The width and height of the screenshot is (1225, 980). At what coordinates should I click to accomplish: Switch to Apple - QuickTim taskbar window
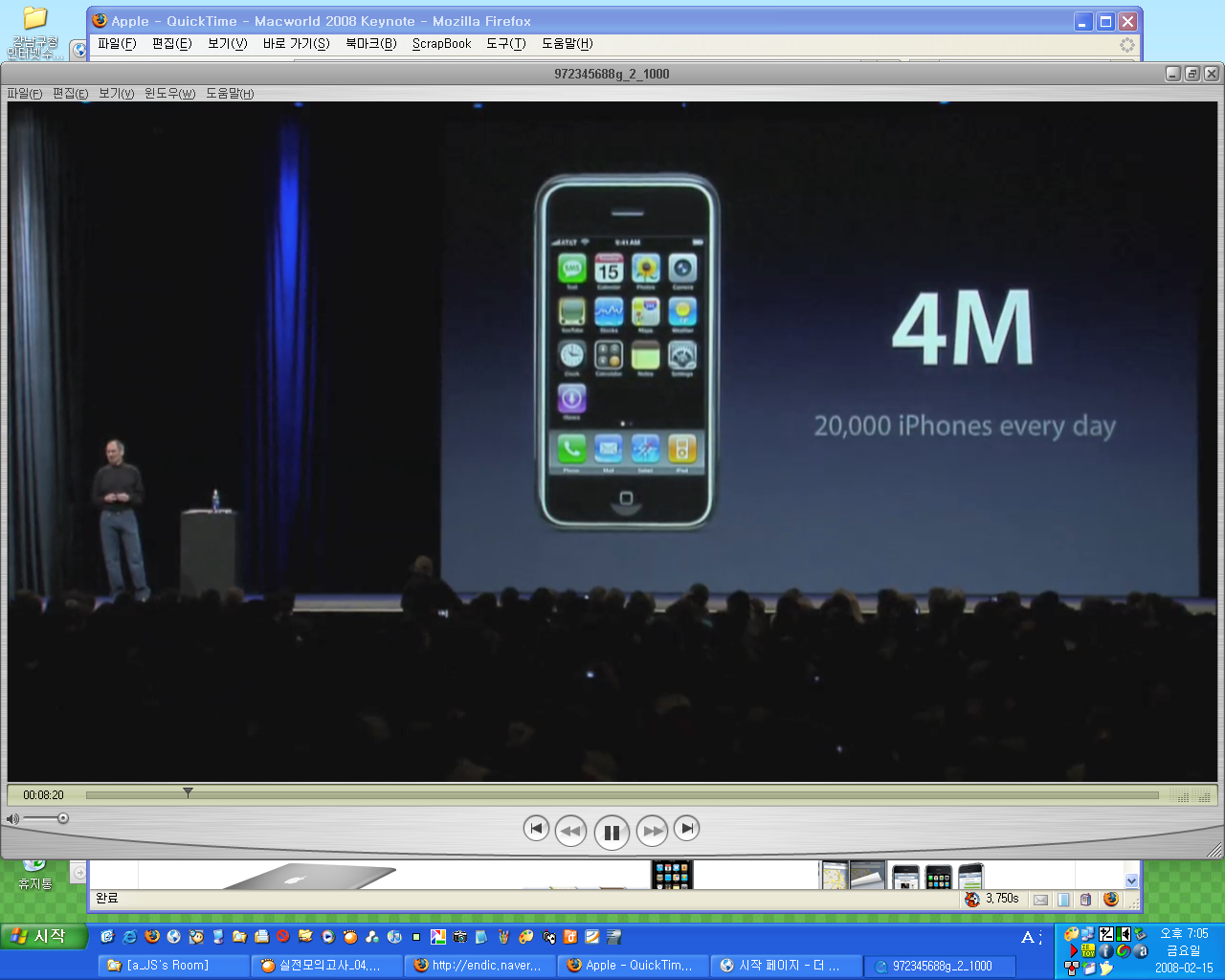point(633,966)
